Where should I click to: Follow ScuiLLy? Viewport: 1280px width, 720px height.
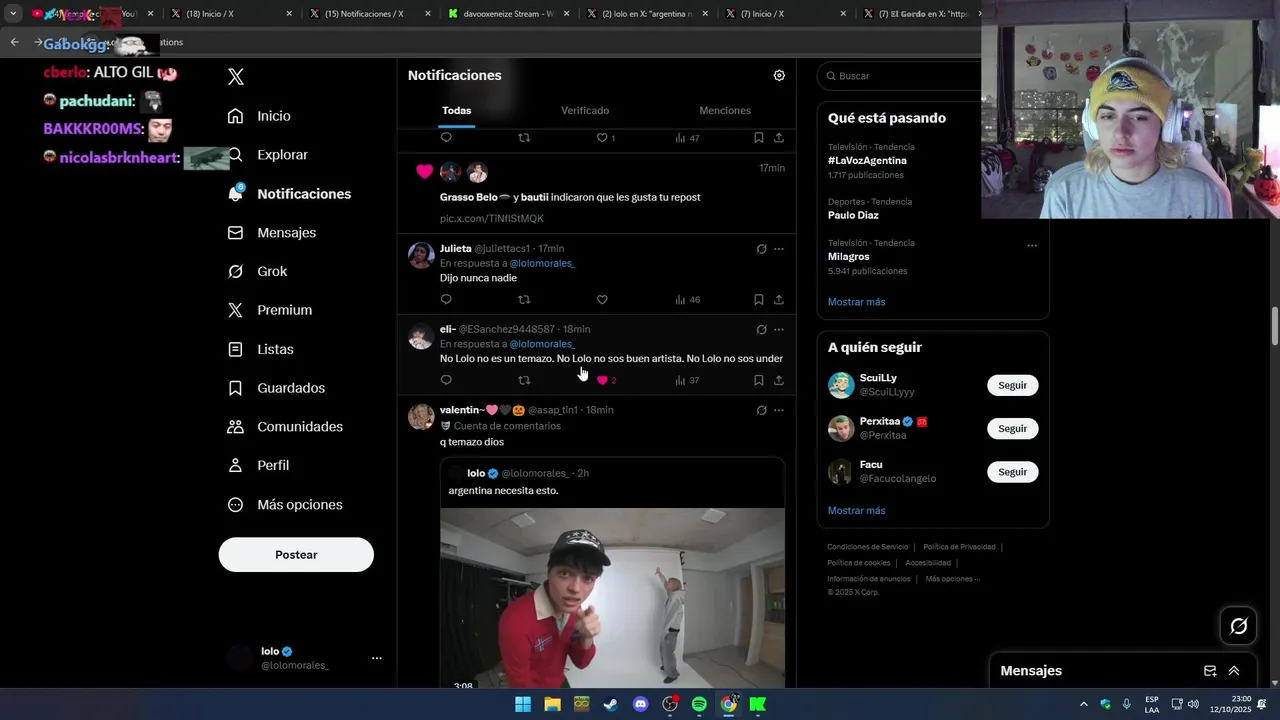click(1012, 386)
